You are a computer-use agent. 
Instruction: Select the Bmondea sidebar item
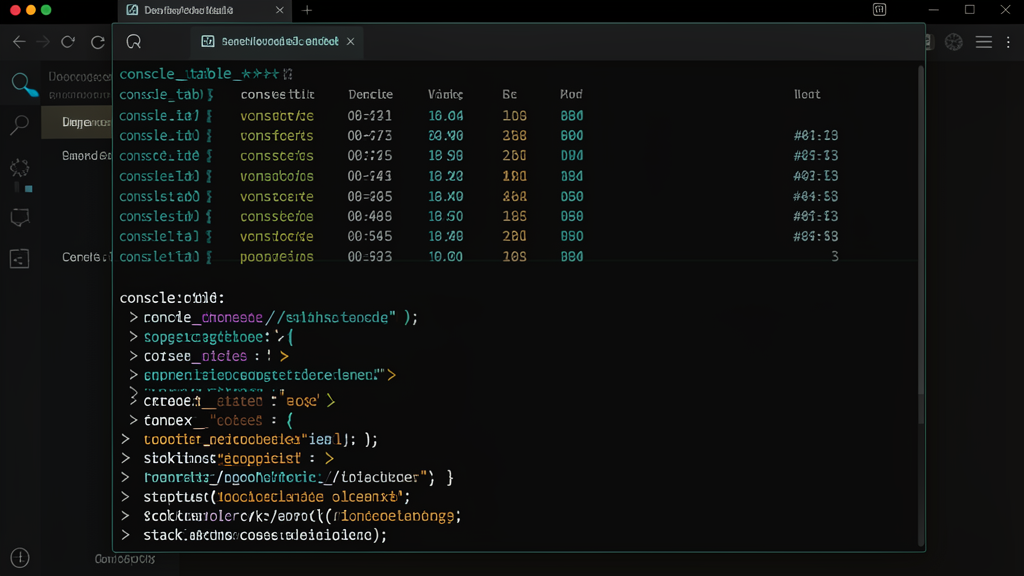87,155
